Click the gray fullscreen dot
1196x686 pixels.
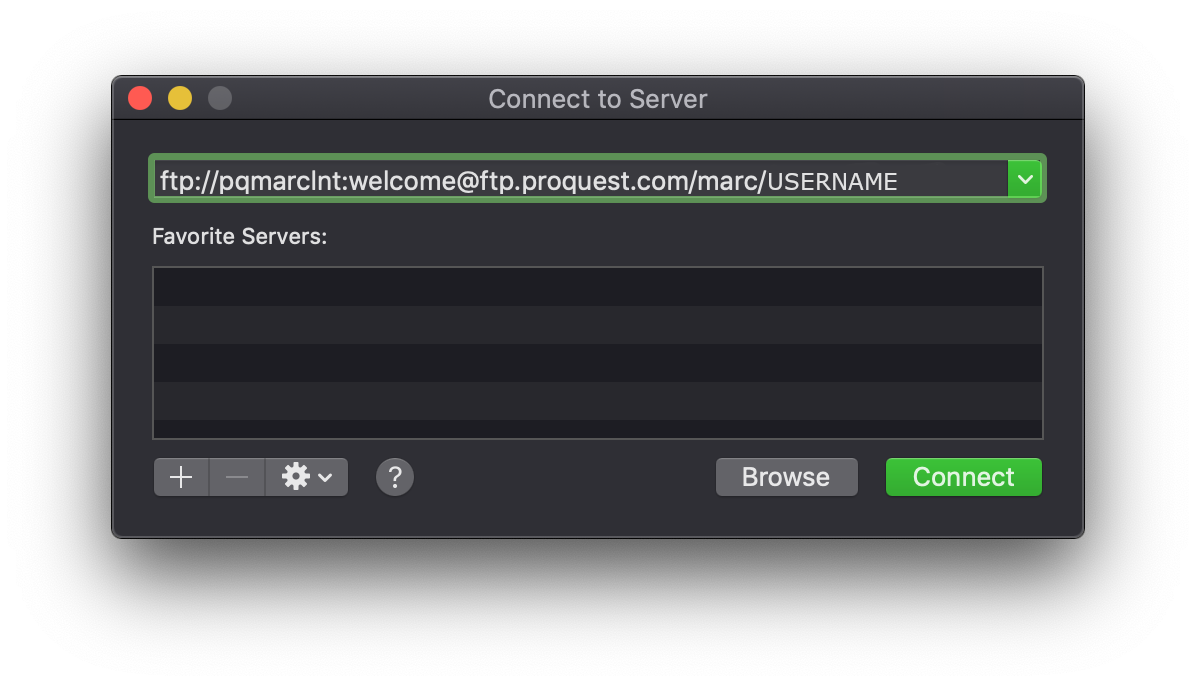[219, 98]
